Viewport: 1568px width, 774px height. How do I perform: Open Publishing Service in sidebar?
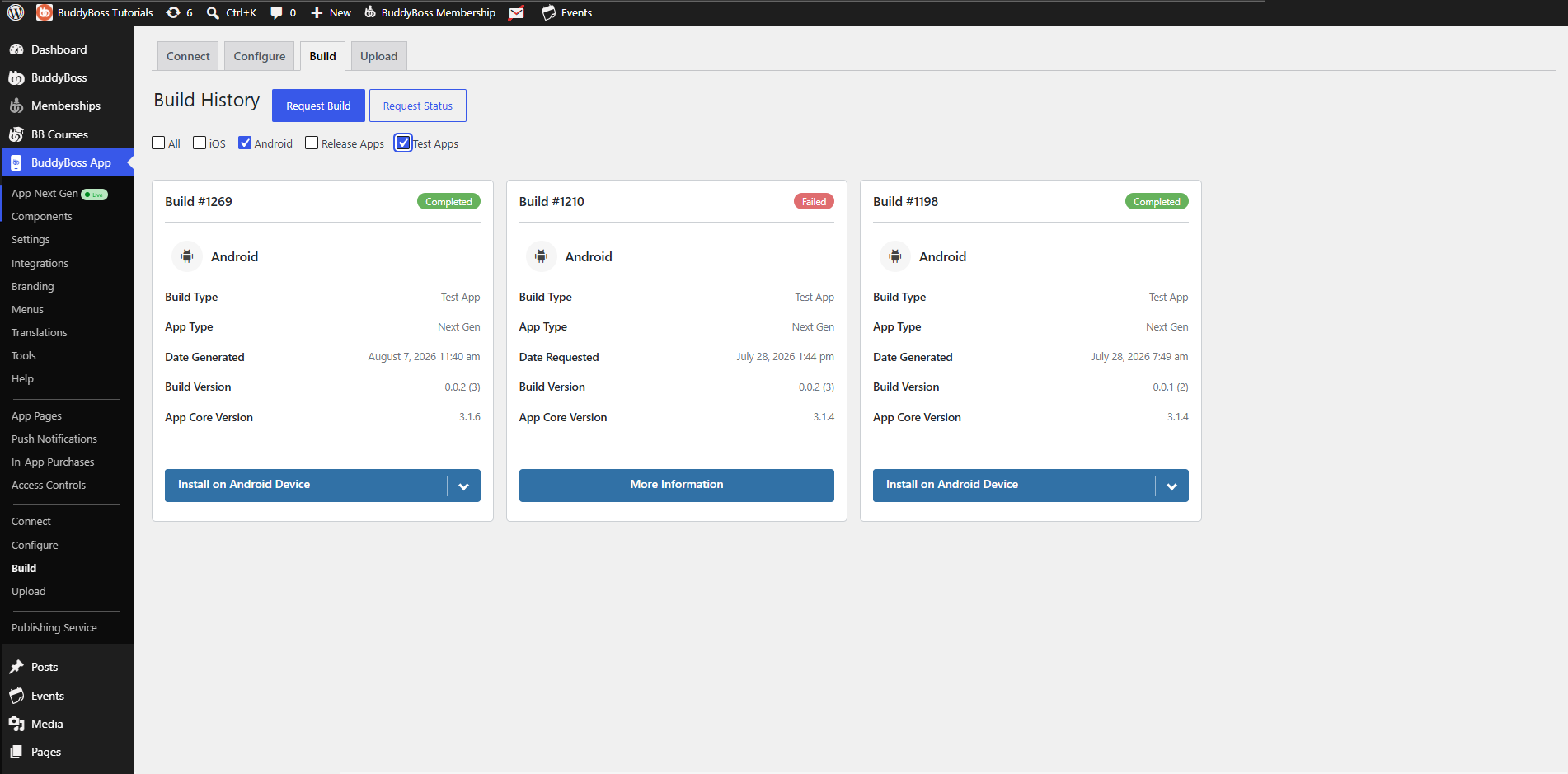pyautogui.click(x=54, y=628)
